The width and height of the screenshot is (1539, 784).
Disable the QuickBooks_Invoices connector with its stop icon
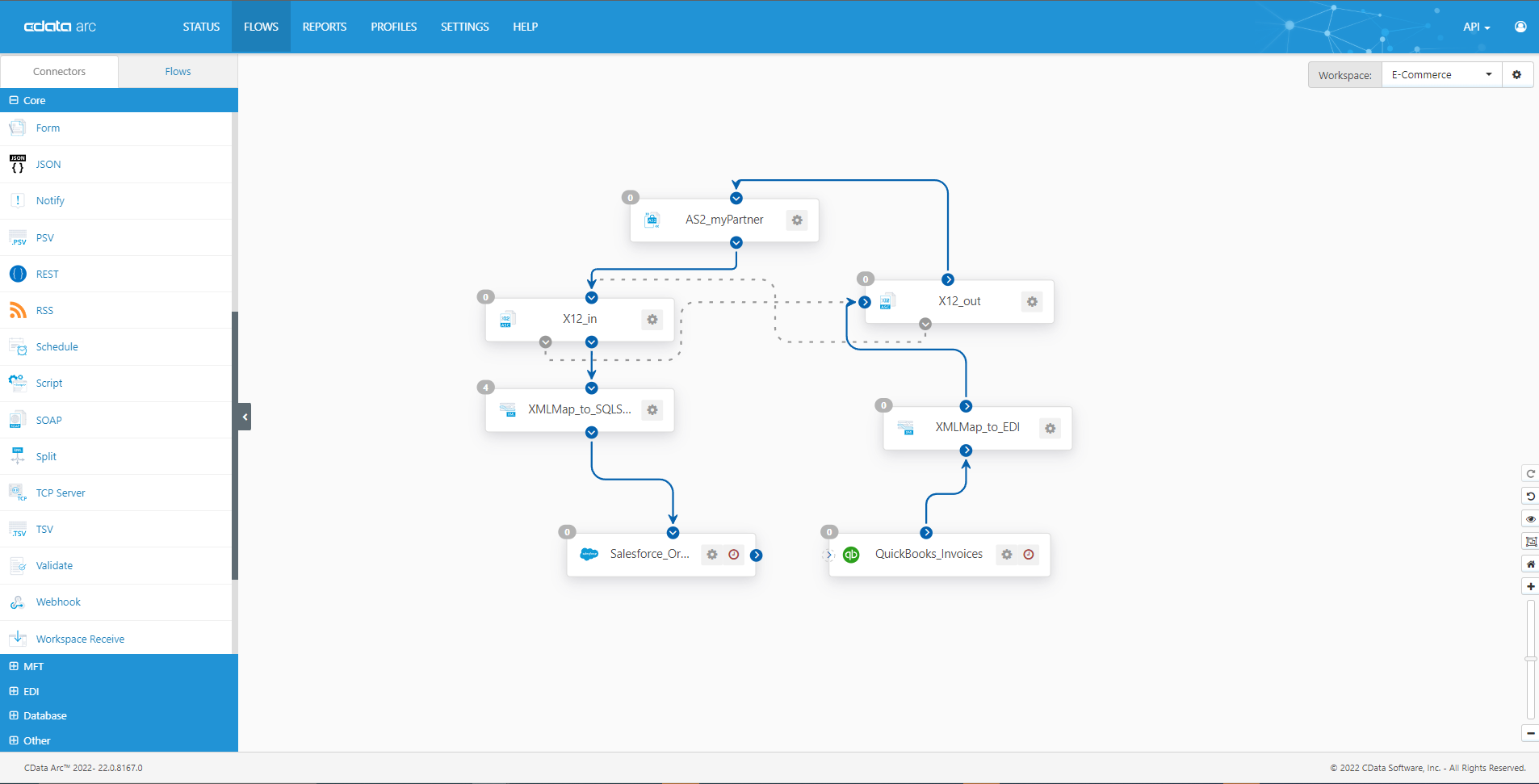[x=1028, y=555]
